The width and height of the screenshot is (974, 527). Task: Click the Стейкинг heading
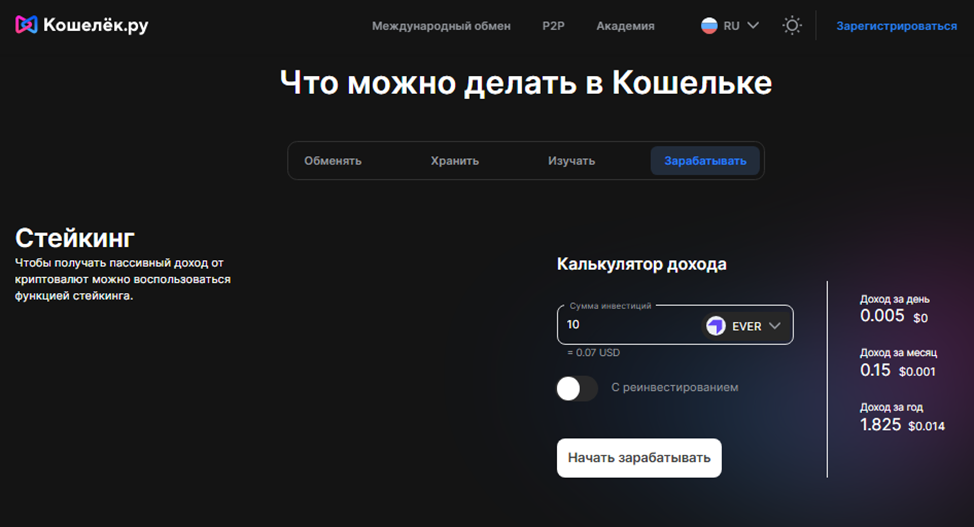[x=75, y=238]
